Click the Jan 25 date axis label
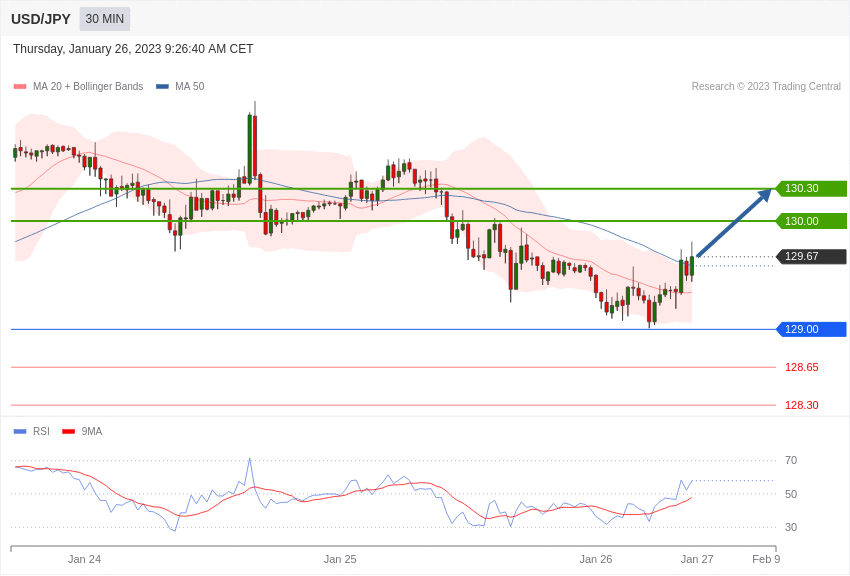The height and width of the screenshot is (576, 850). coord(340,559)
